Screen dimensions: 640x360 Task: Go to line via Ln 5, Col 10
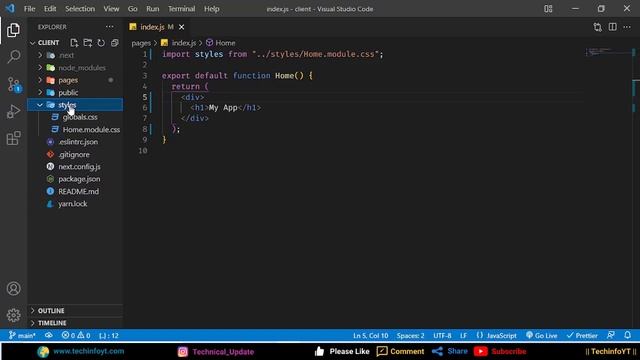coord(371,336)
